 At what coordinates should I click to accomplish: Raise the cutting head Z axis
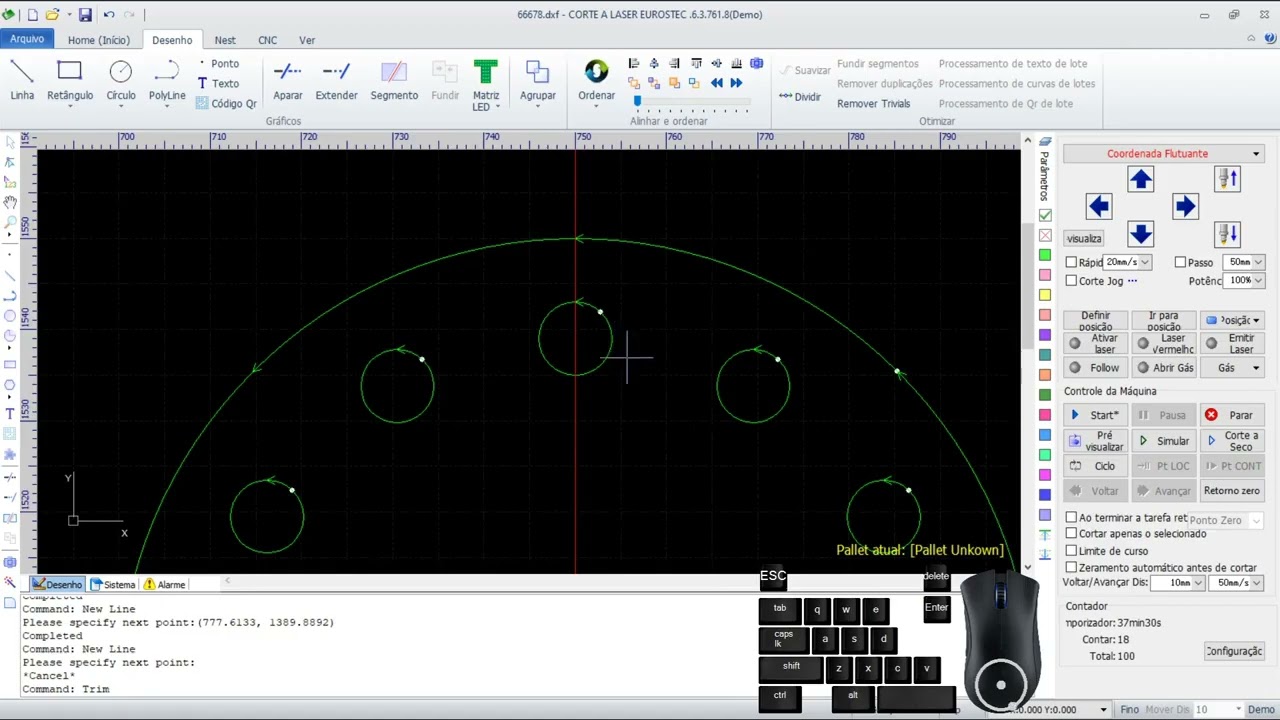click(x=1228, y=179)
